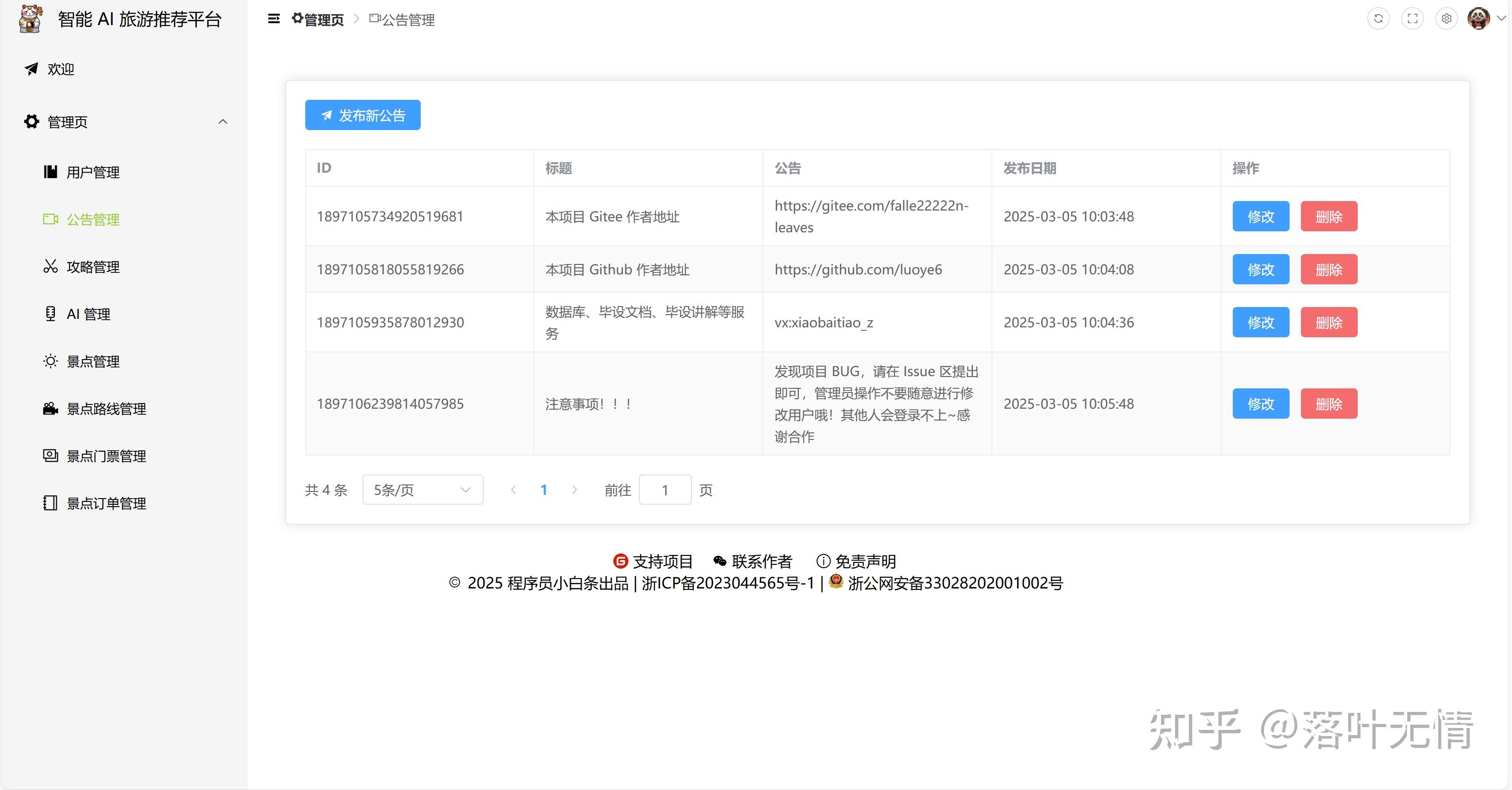The height and width of the screenshot is (790, 1512).
Task: Delete the 注意事项 announcement
Action: [1329, 403]
